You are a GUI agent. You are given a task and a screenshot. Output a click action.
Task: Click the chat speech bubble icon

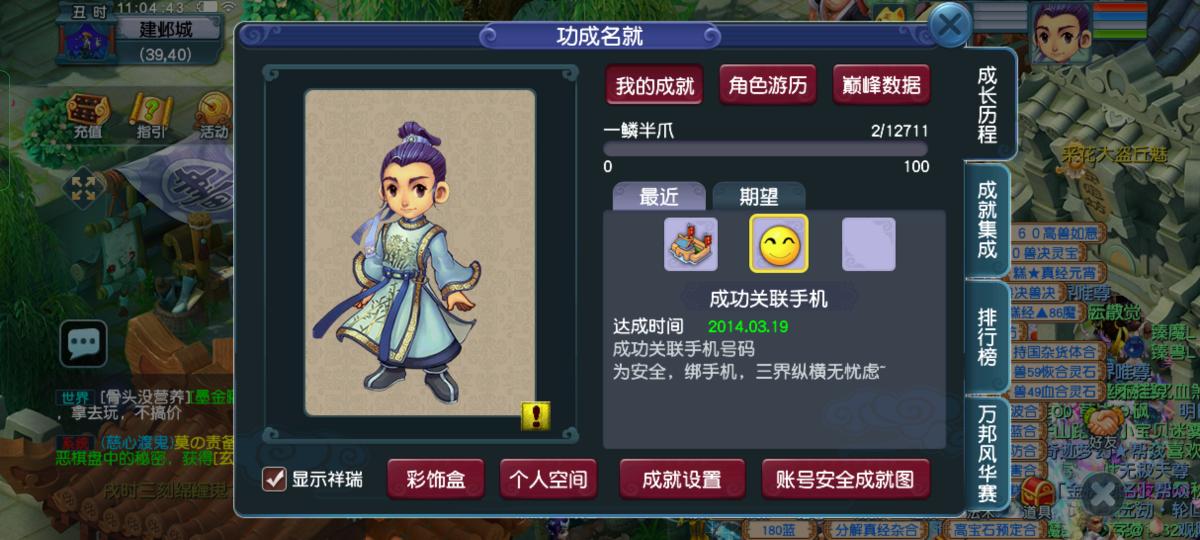click(83, 345)
